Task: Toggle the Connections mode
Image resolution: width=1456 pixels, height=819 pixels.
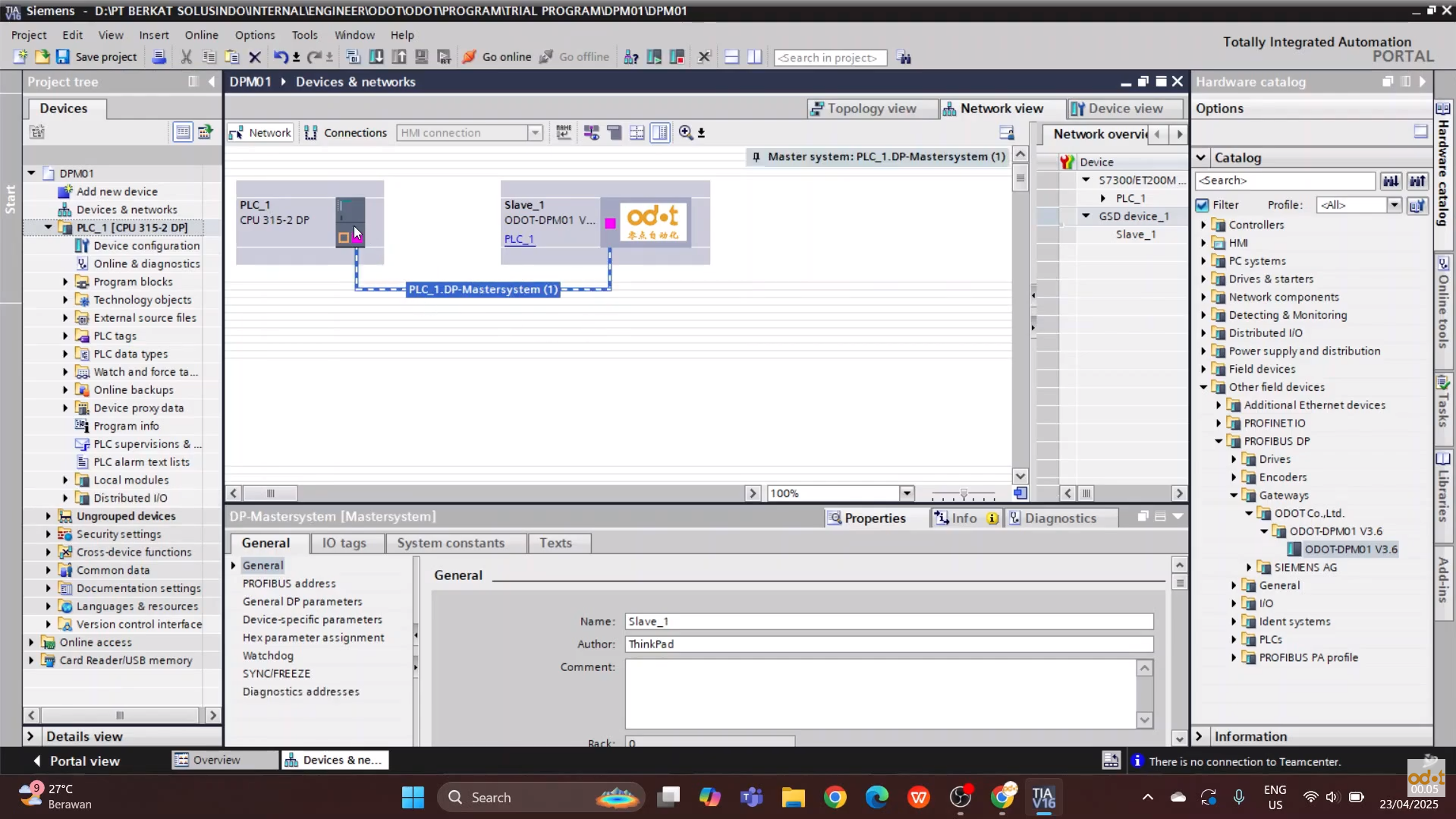Action: point(345,133)
